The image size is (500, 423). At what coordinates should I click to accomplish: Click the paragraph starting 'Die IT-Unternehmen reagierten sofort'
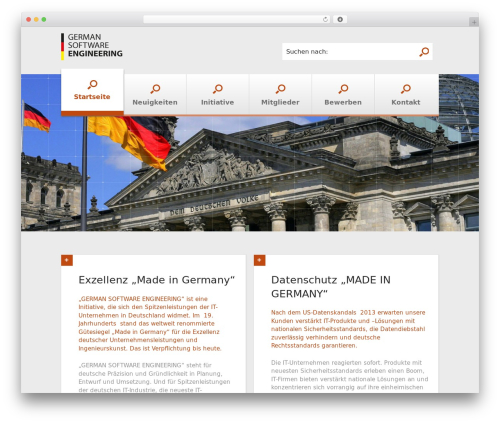349,375
